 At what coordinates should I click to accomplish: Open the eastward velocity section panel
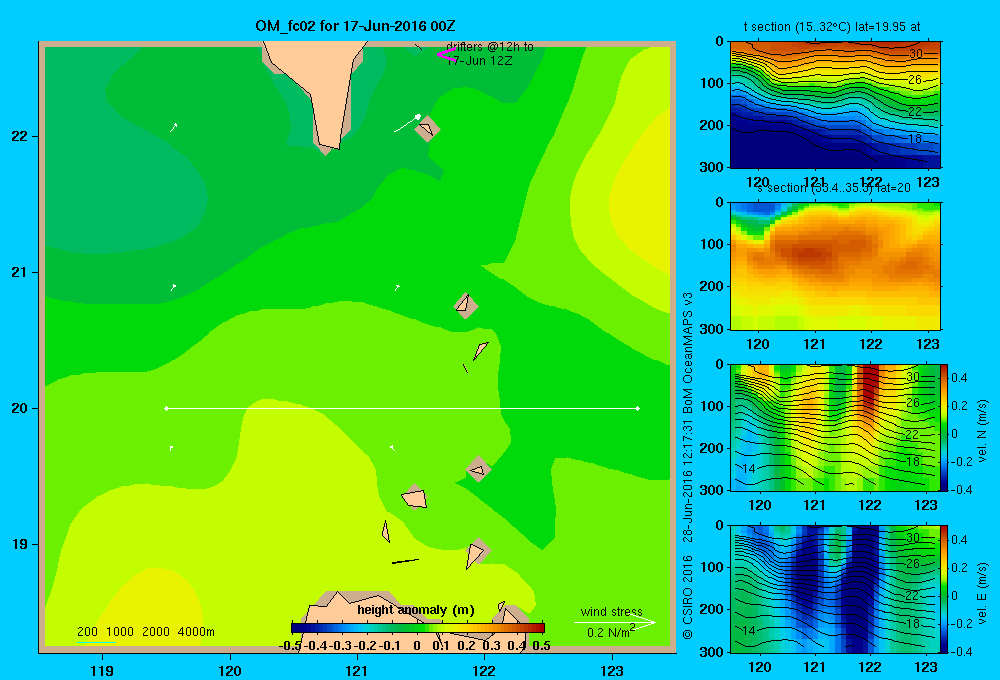pos(835,589)
